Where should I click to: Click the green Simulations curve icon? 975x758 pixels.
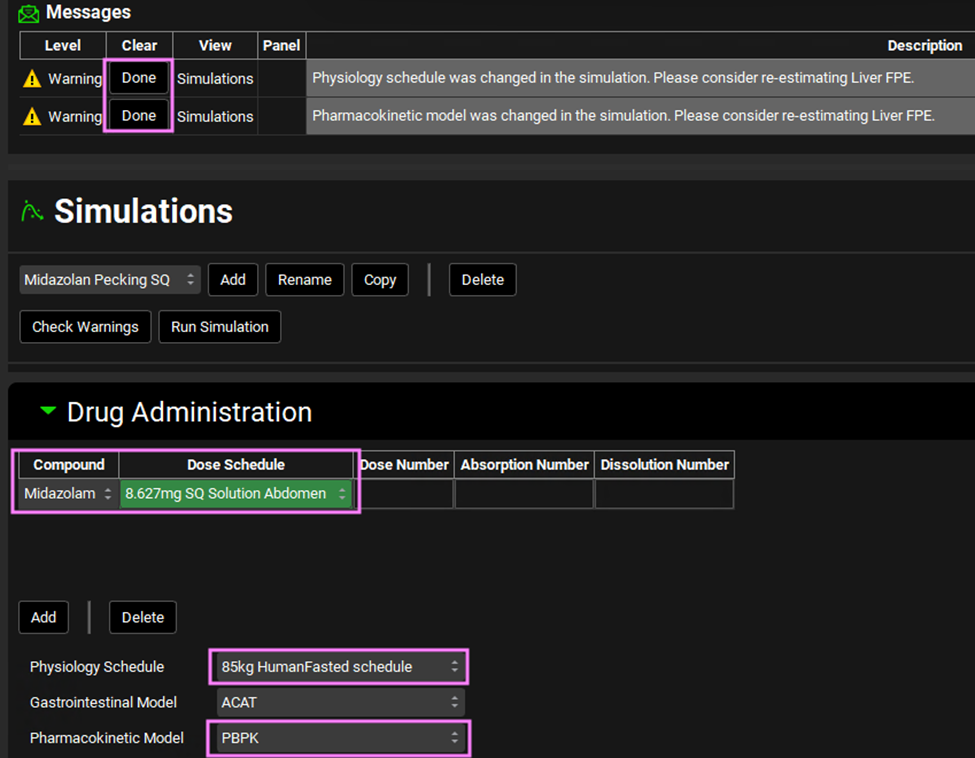33,211
